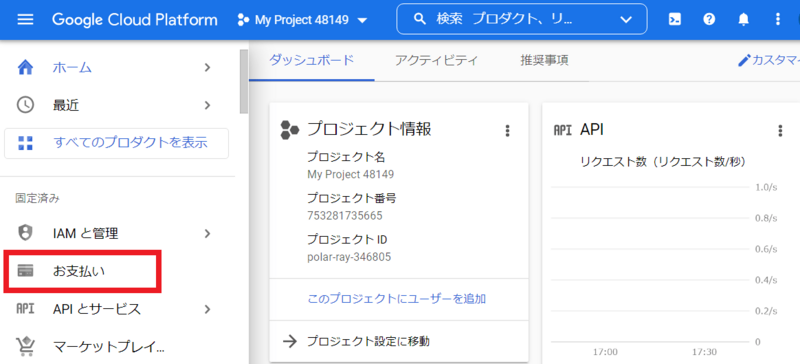Expand the 最近 submenu chevron
The image size is (800, 364).
[207, 105]
